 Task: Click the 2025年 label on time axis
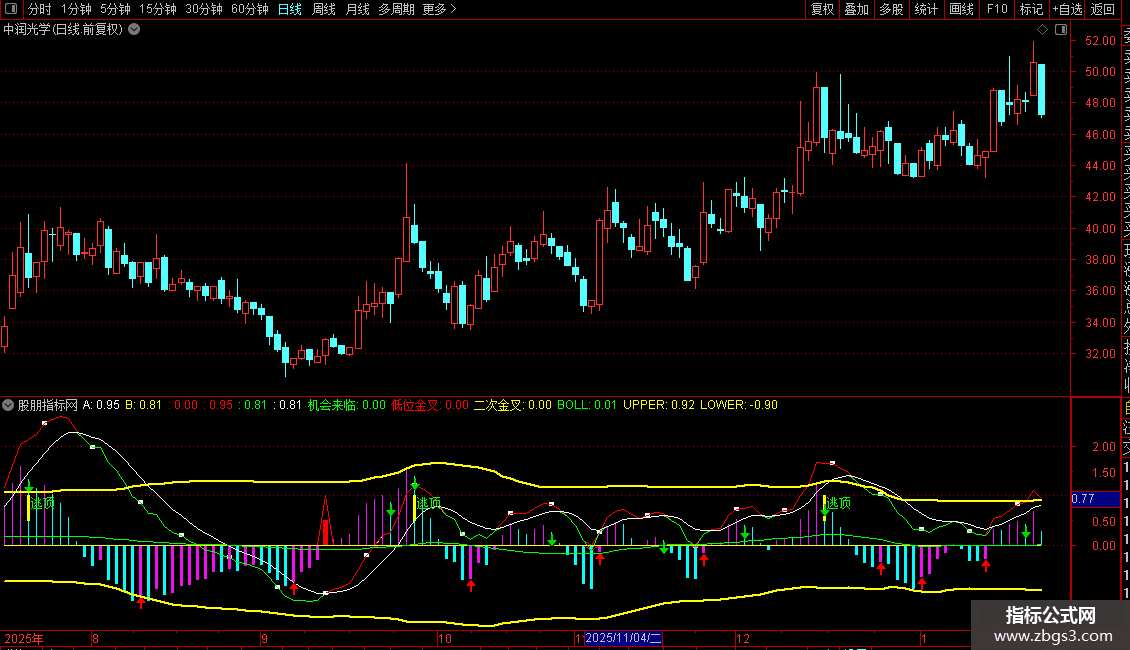pyautogui.click(x=24, y=638)
